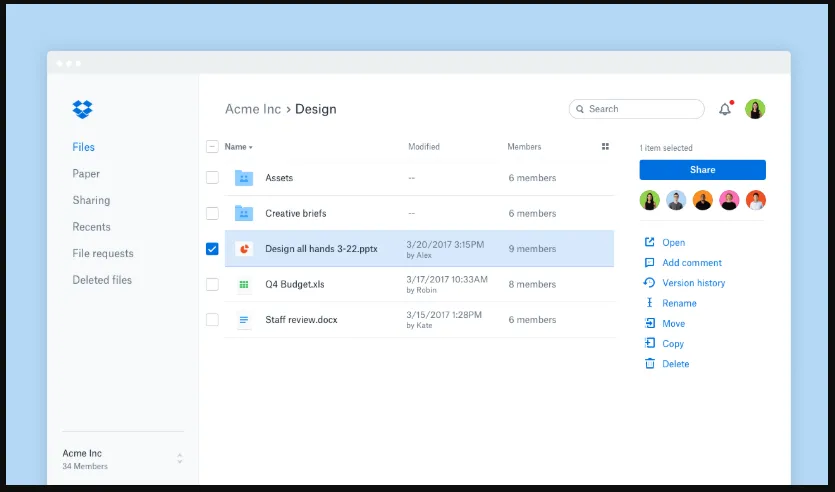
Task: Click the Move arrow icon
Action: pyautogui.click(x=649, y=323)
